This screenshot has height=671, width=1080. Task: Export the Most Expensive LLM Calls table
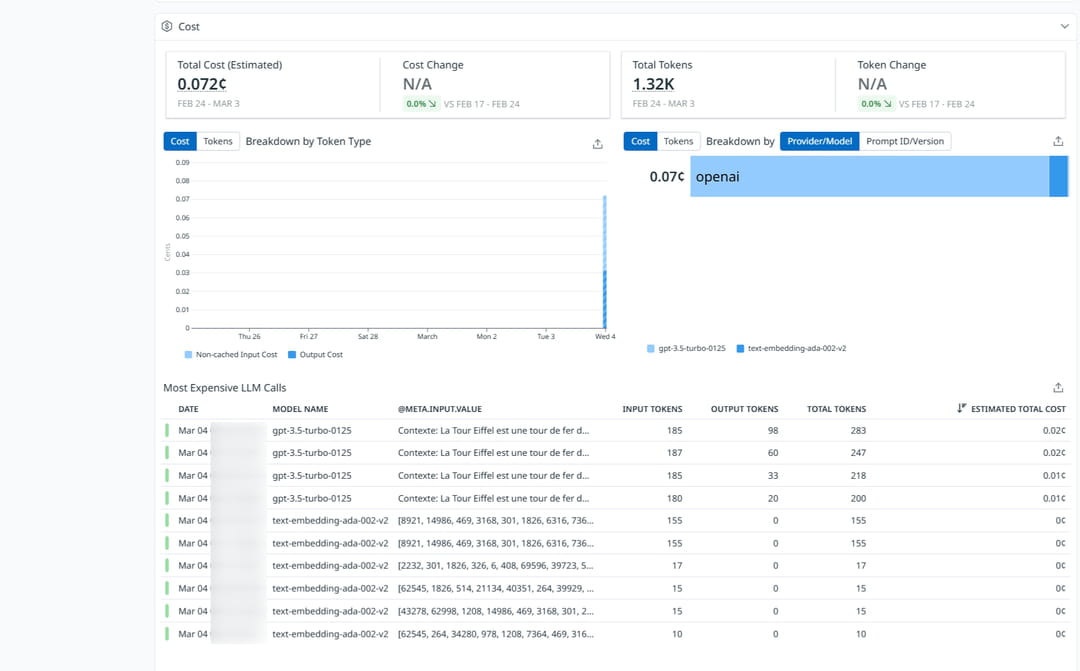tap(1058, 388)
